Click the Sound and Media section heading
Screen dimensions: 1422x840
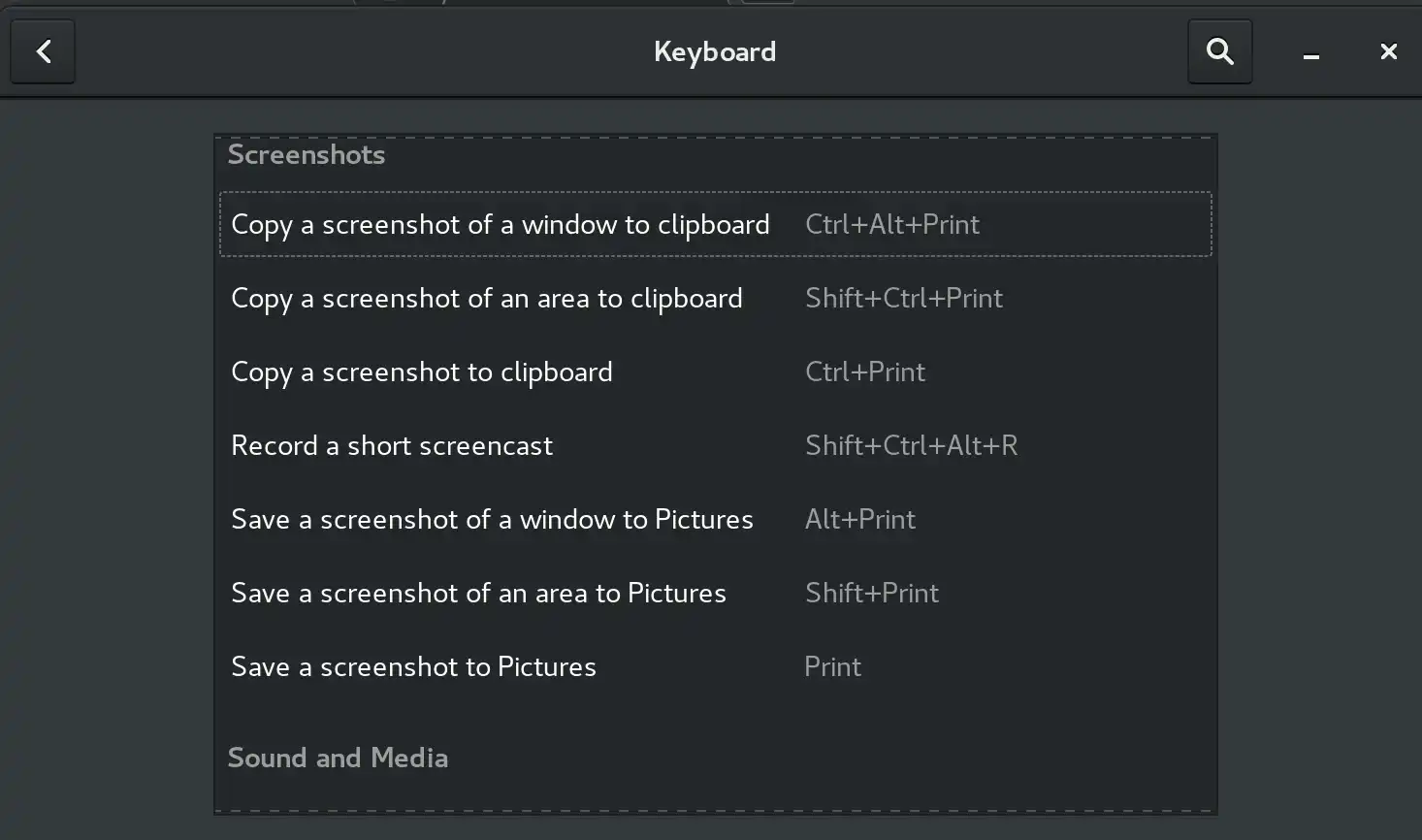pyautogui.click(x=337, y=759)
